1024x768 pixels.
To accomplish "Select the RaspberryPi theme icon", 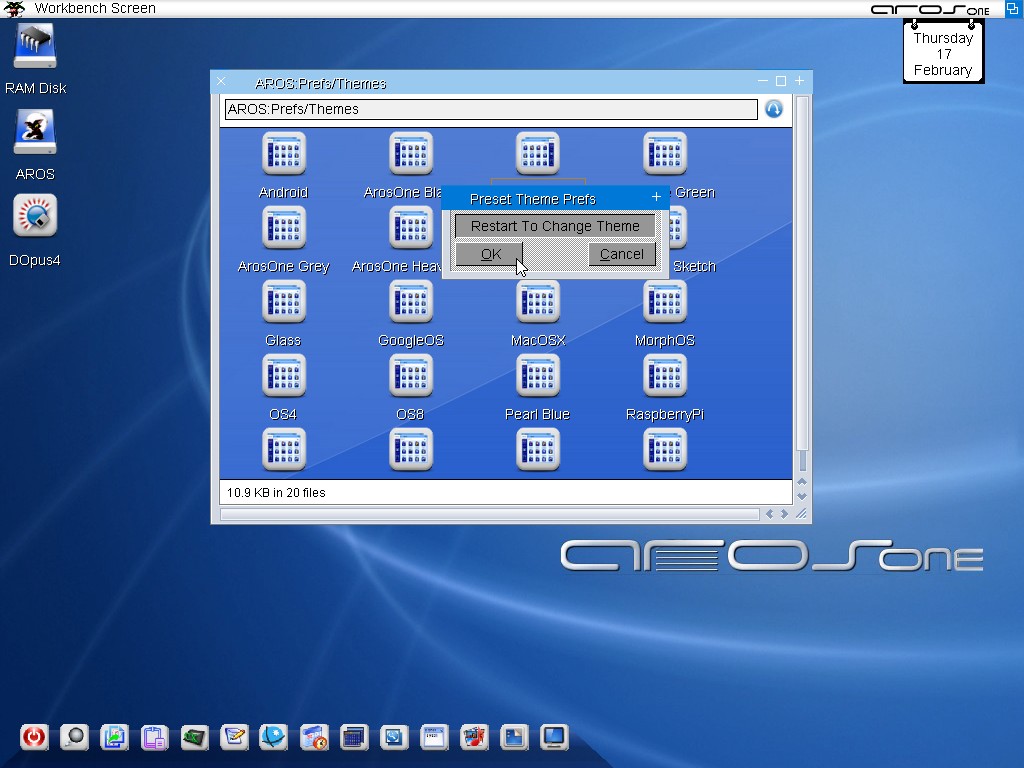I will click(x=664, y=376).
